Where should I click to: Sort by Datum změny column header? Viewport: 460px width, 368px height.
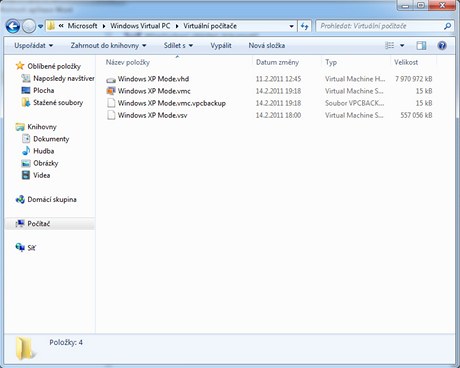[x=277, y=62]
